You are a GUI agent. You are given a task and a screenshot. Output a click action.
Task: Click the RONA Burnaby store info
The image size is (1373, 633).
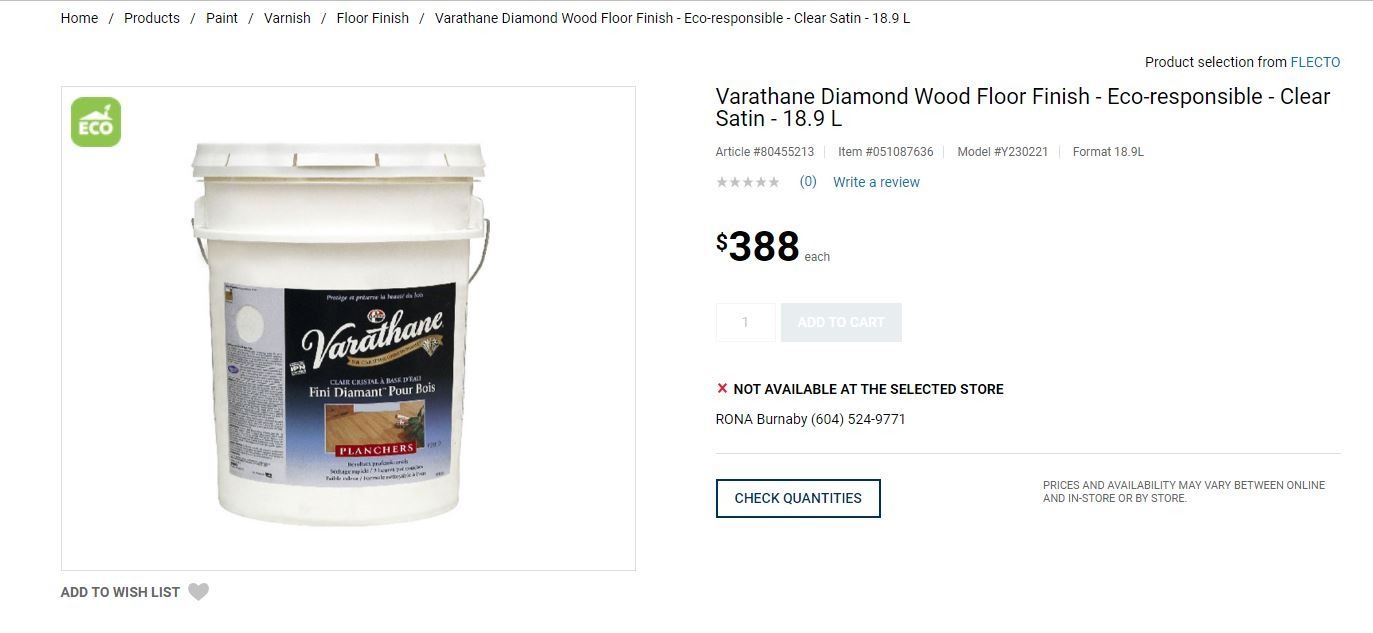(811, 419)
